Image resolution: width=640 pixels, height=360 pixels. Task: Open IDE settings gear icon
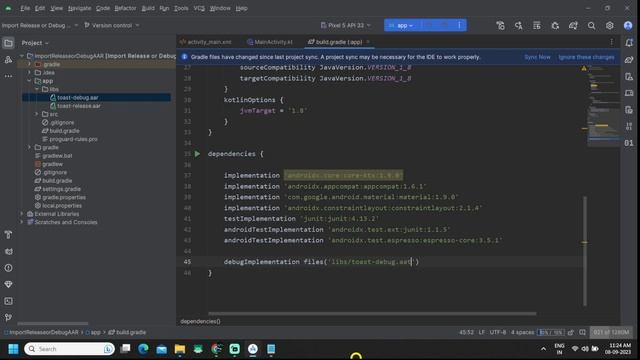609,25
